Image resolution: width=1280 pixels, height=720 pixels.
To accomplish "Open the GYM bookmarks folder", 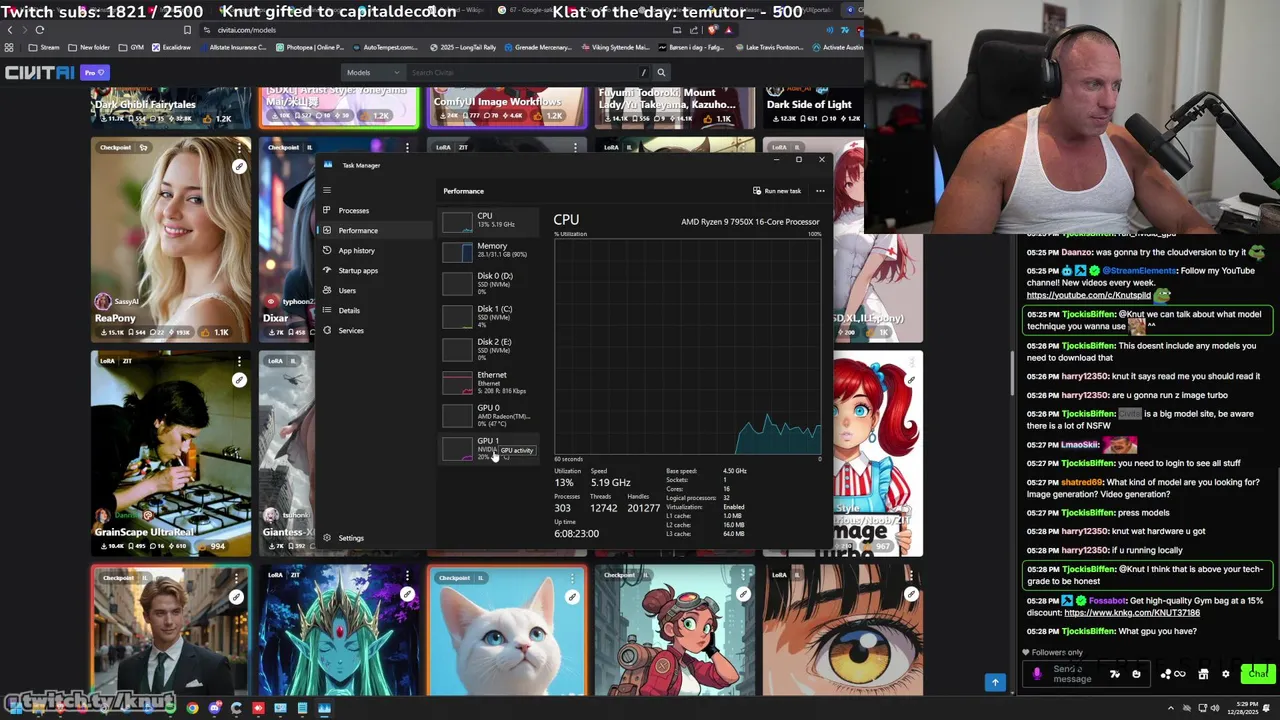I will tap(131, 47).
